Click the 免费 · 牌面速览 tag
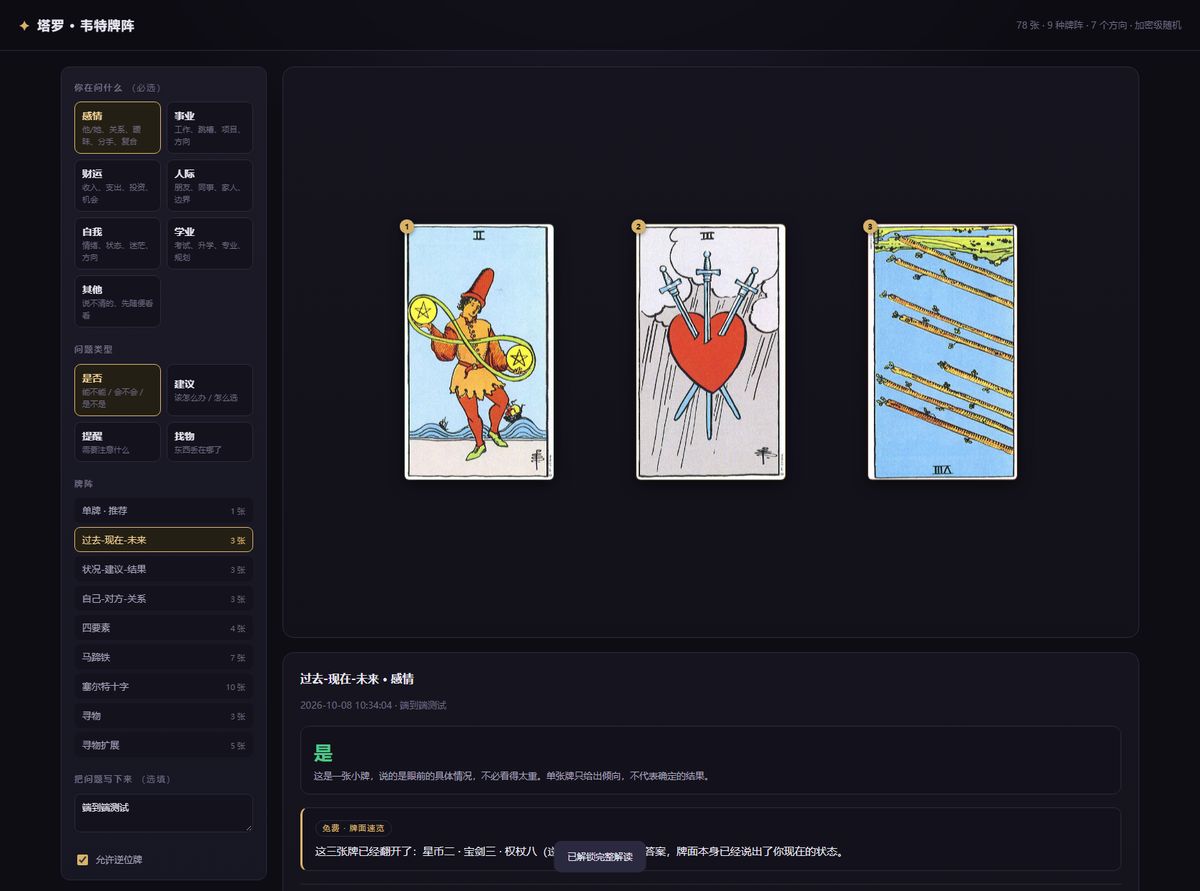Viewport: 1200px width, 891px height. coord(351,828)
